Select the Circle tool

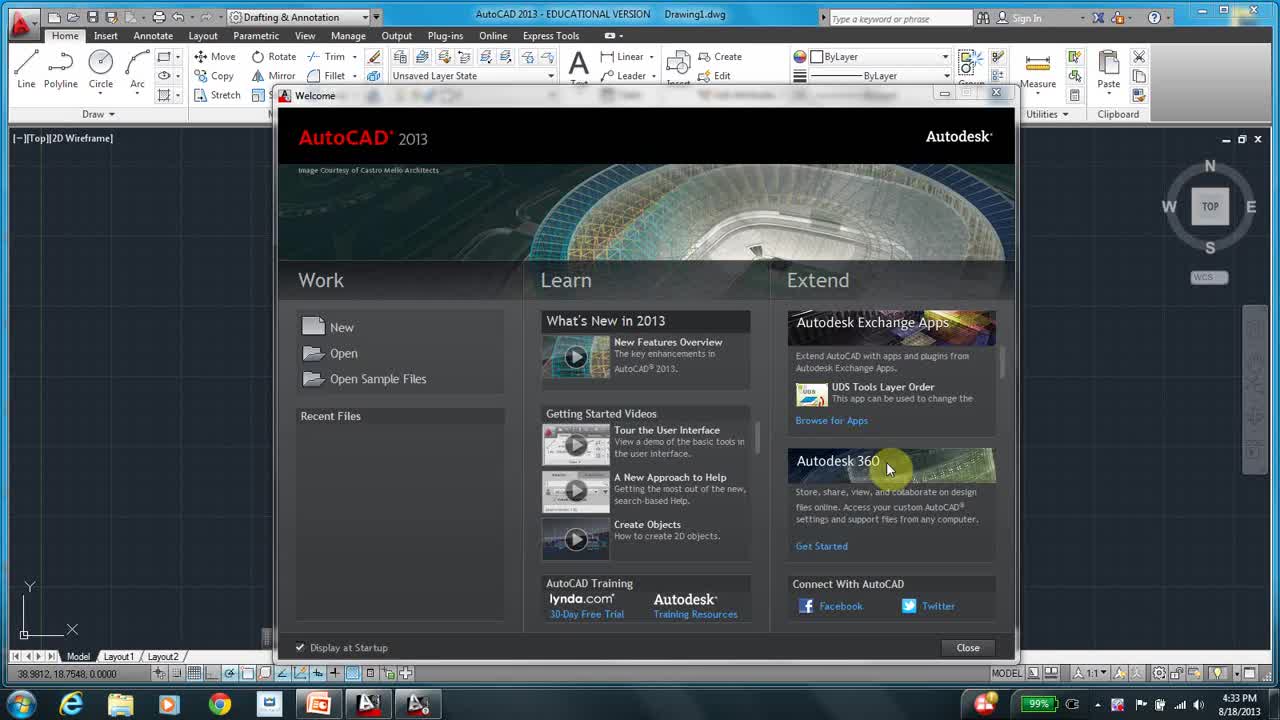point(100,63)
